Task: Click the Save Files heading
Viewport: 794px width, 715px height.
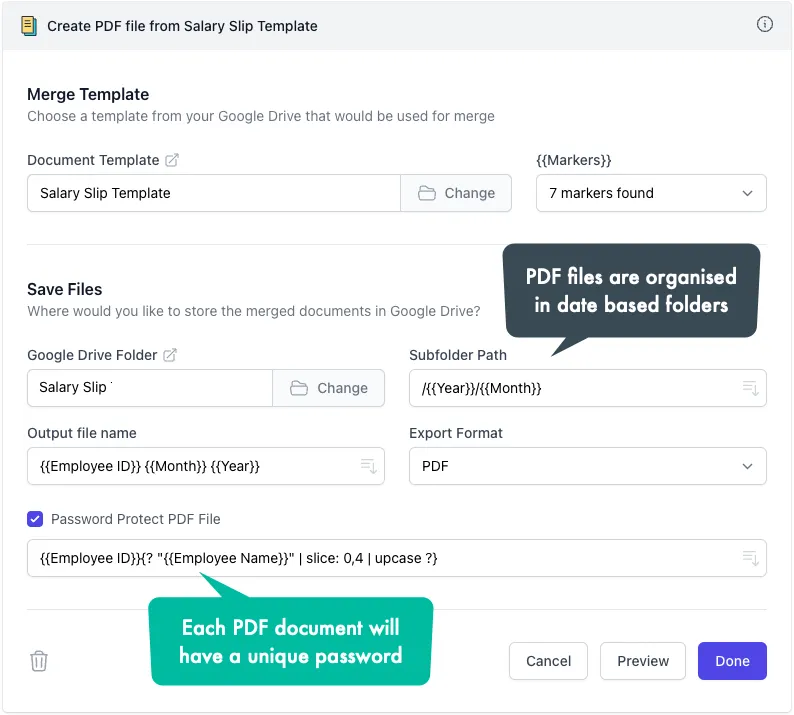Action: click(x=65, y=289)
